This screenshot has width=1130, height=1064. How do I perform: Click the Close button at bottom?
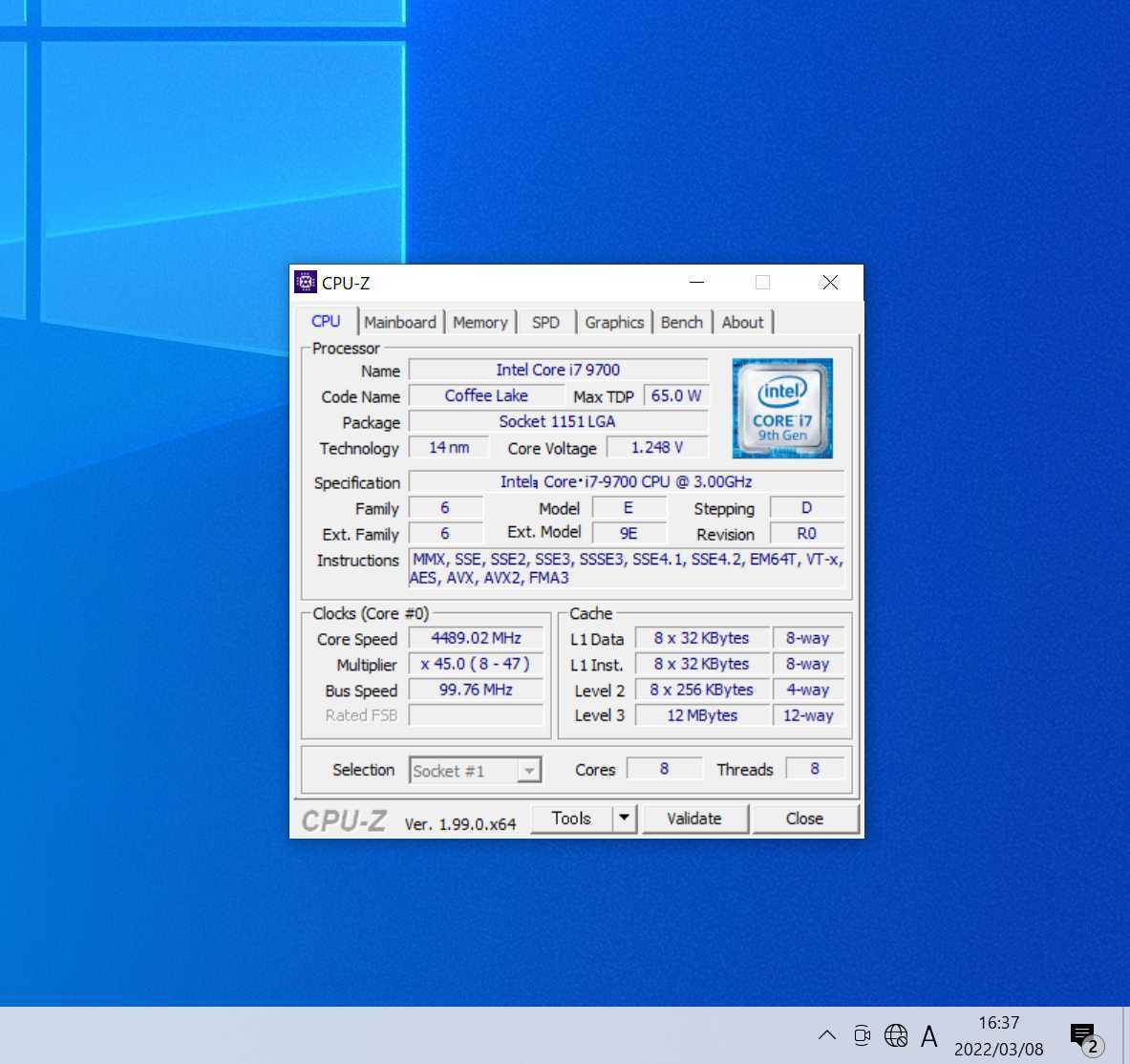804,819
